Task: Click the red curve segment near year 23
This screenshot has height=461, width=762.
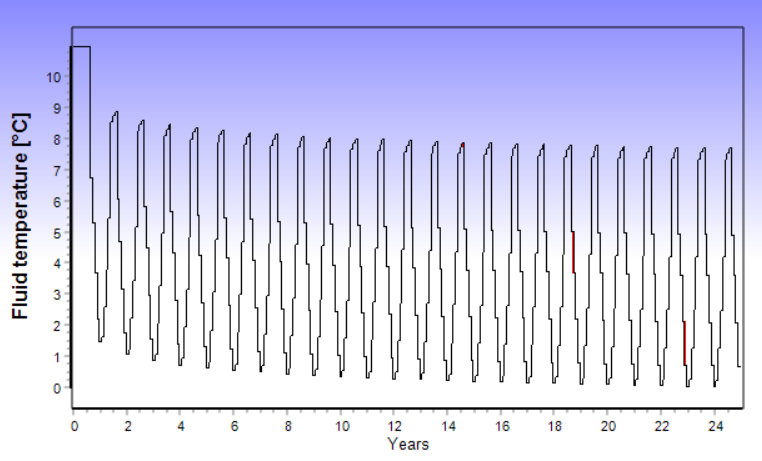Action: 685,343
